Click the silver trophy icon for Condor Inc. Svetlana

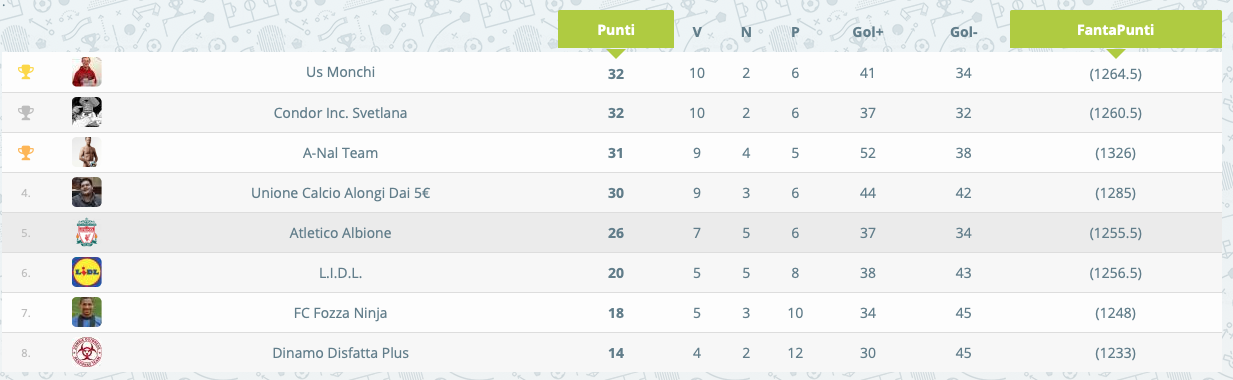[26, 112]
